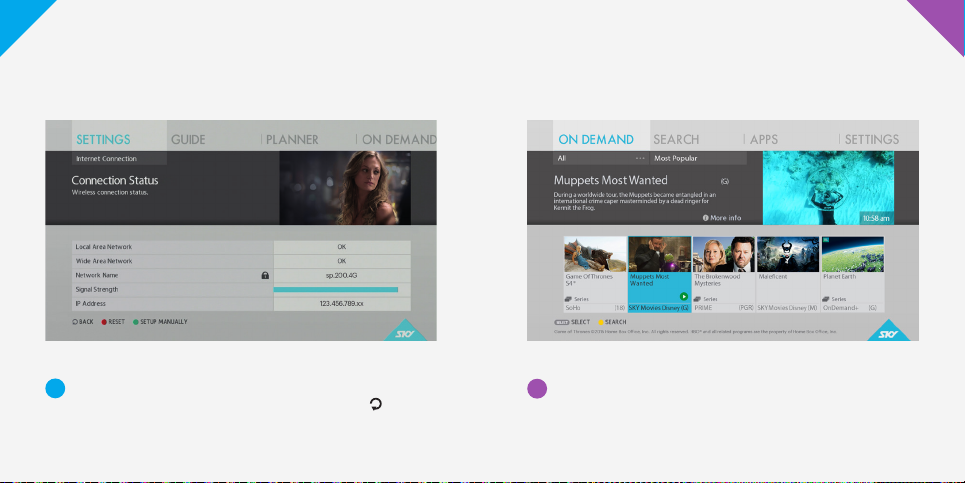Image resolution: width=965 pixels, height=483 pixels.
Task: Open ON DEMAND tab on Connection Status screen
Action: pyautogui.click(x=399, y=140)
